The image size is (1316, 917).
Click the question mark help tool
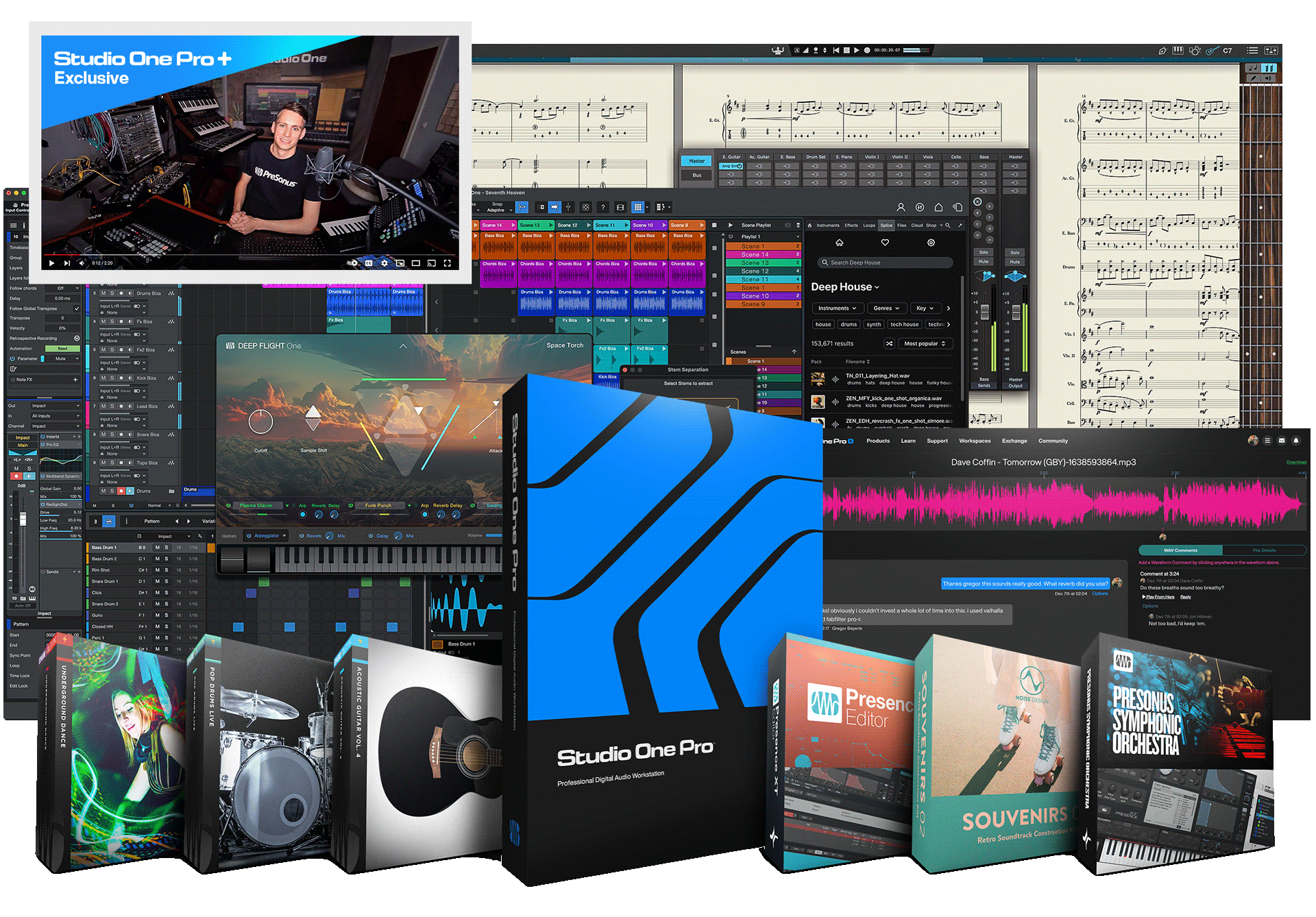[x=602, y=207]
